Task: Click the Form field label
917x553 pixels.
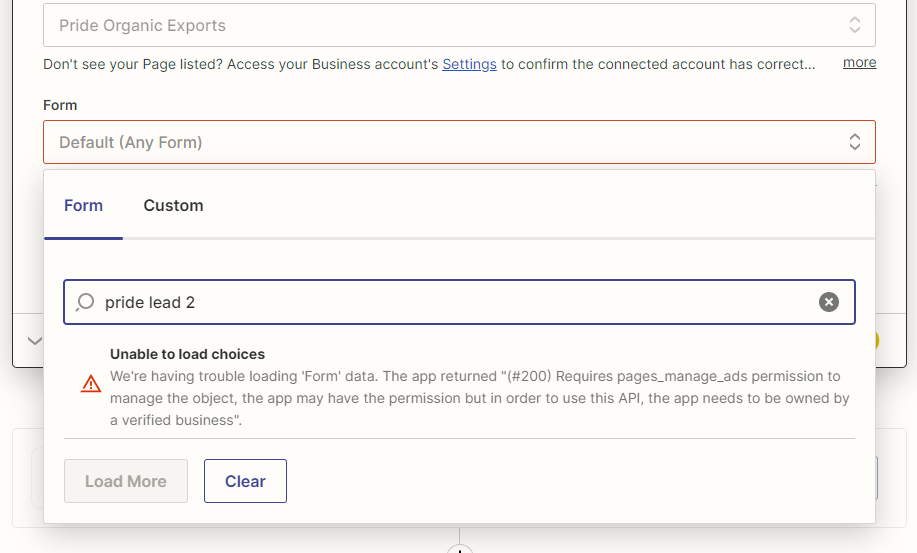Action: pyautogui.click(x=60, y=105)
